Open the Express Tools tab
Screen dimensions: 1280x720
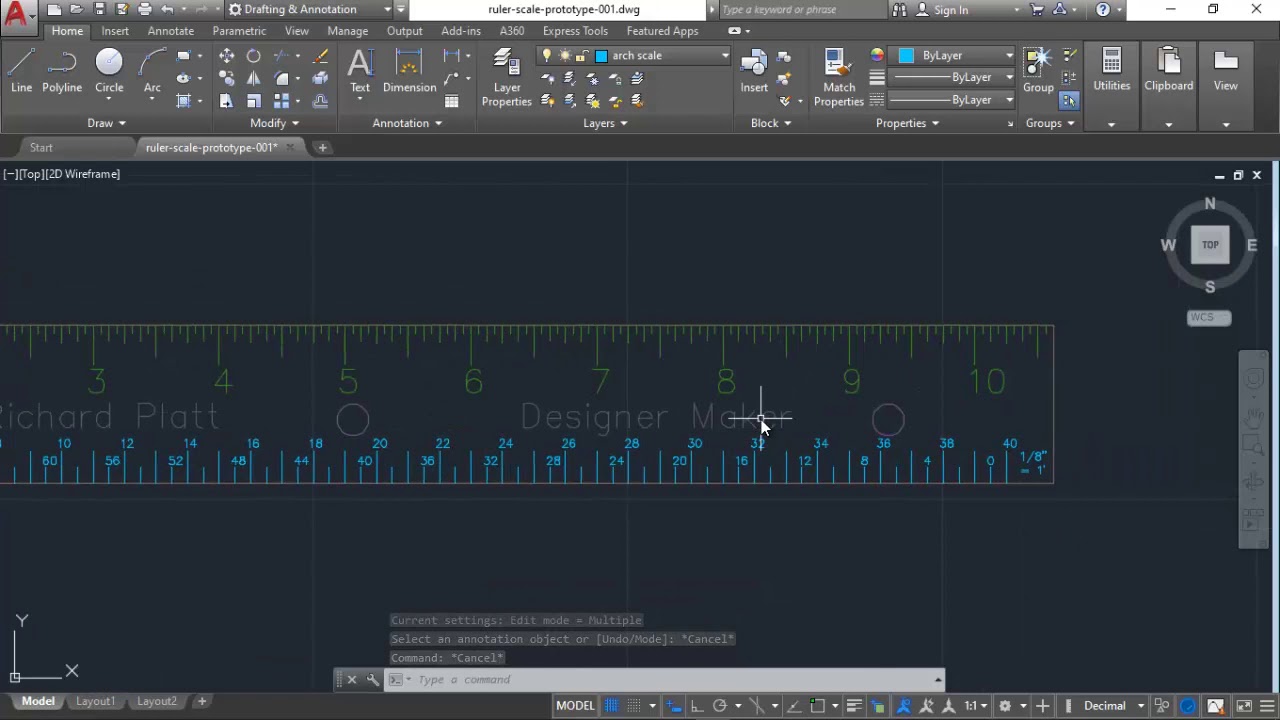tap(575, 31)
